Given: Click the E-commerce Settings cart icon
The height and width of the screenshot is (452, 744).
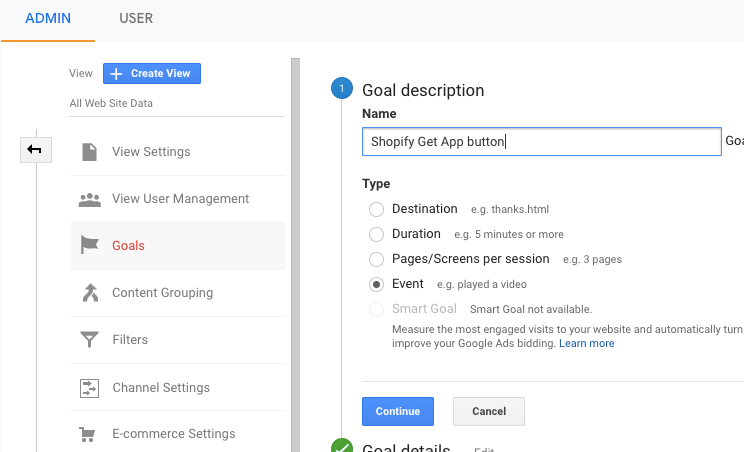Looking at the screenshot, I should (87, 434).
